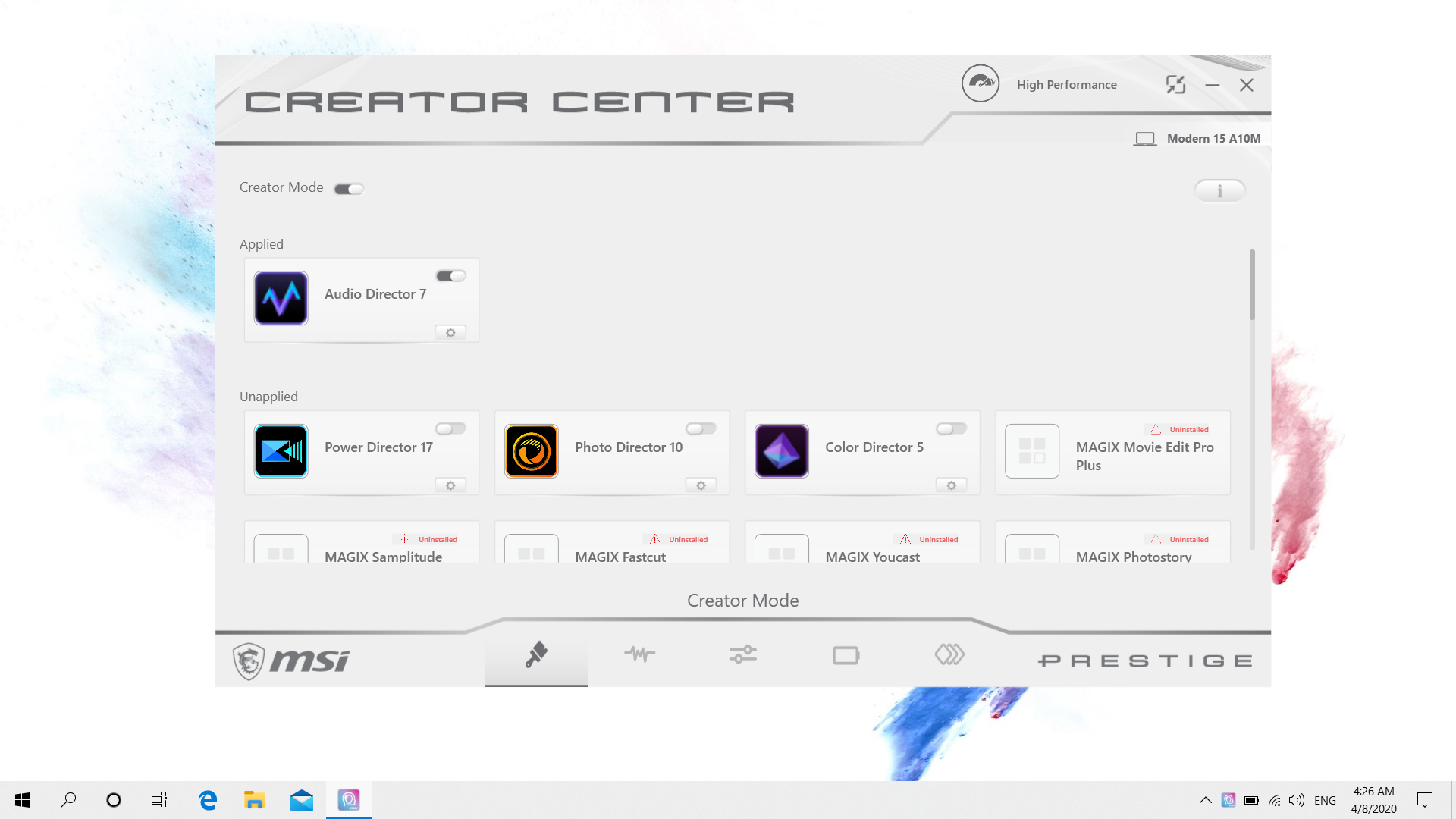1456x819 pixels.
Task: Click the window resize arrows icon
Action: pos(1175,85)
